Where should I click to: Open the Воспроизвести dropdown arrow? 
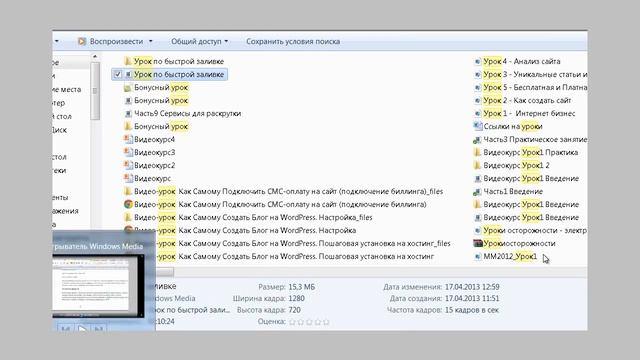click(151, 41)
